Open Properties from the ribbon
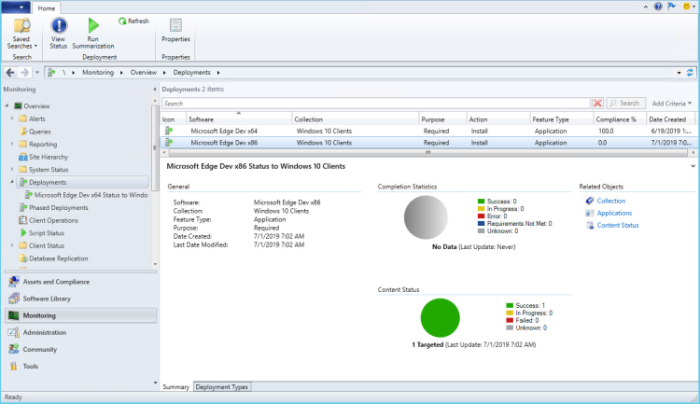Viewport: 700px width, 404px height. pos(175,30)
